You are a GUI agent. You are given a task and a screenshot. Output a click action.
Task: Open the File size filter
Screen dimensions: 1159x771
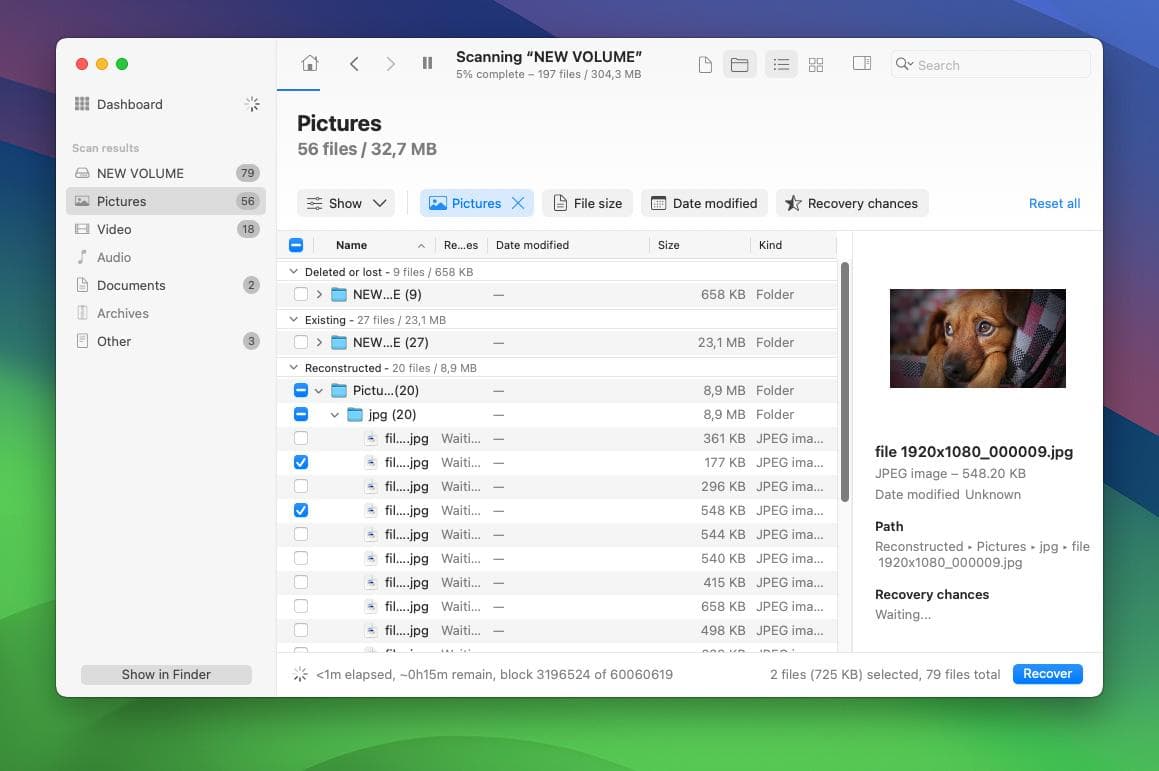588,203
